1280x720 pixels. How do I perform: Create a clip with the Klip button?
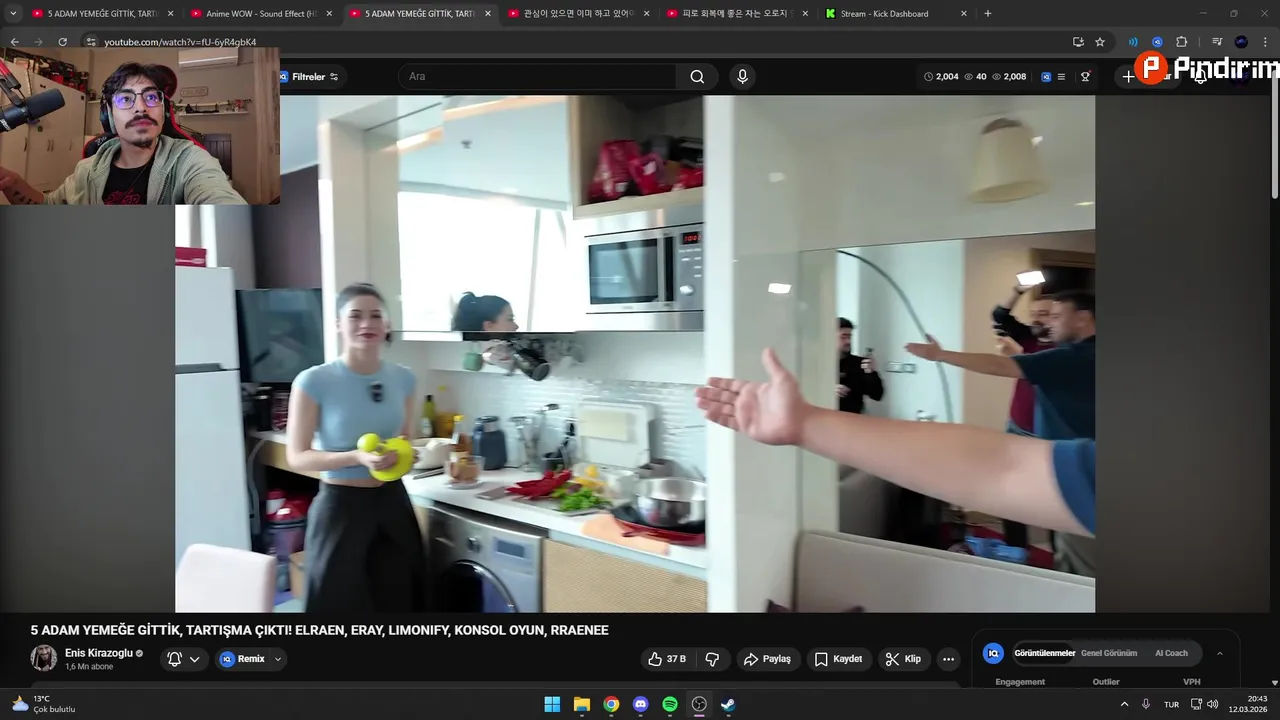(x=903, y=659)
